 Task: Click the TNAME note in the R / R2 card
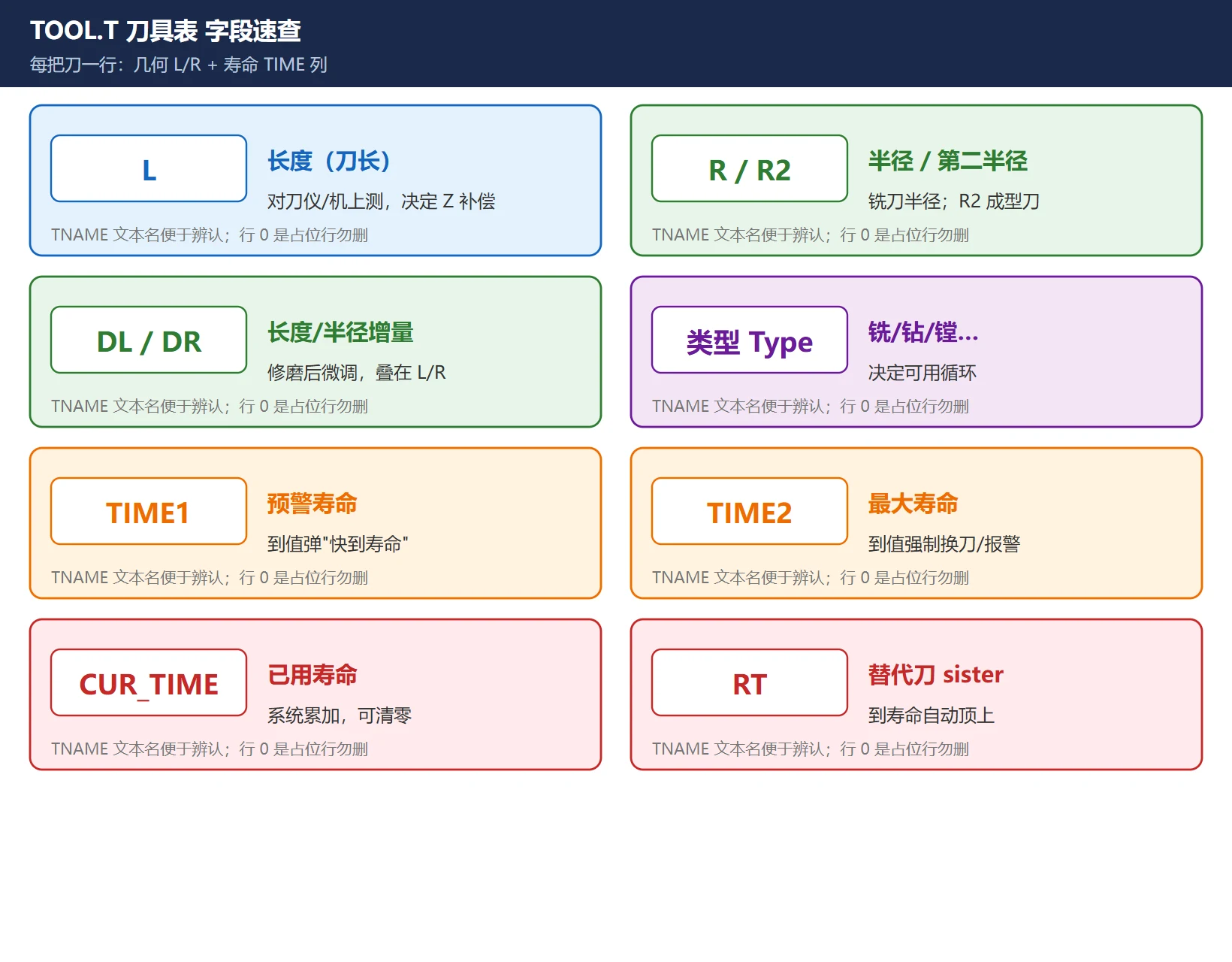pyautogui.click(x=811, y=235)
